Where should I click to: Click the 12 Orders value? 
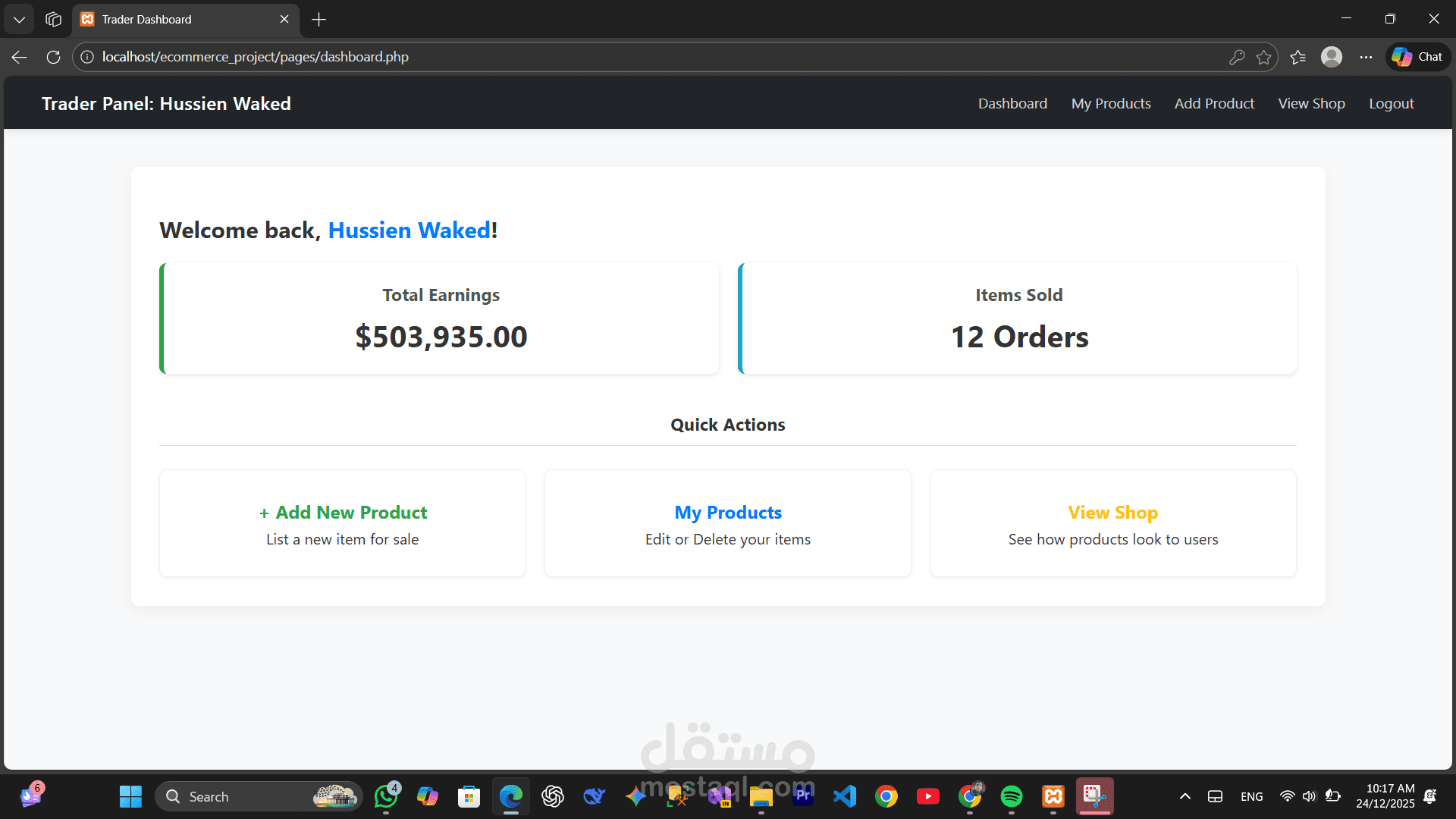[1019, 337]
